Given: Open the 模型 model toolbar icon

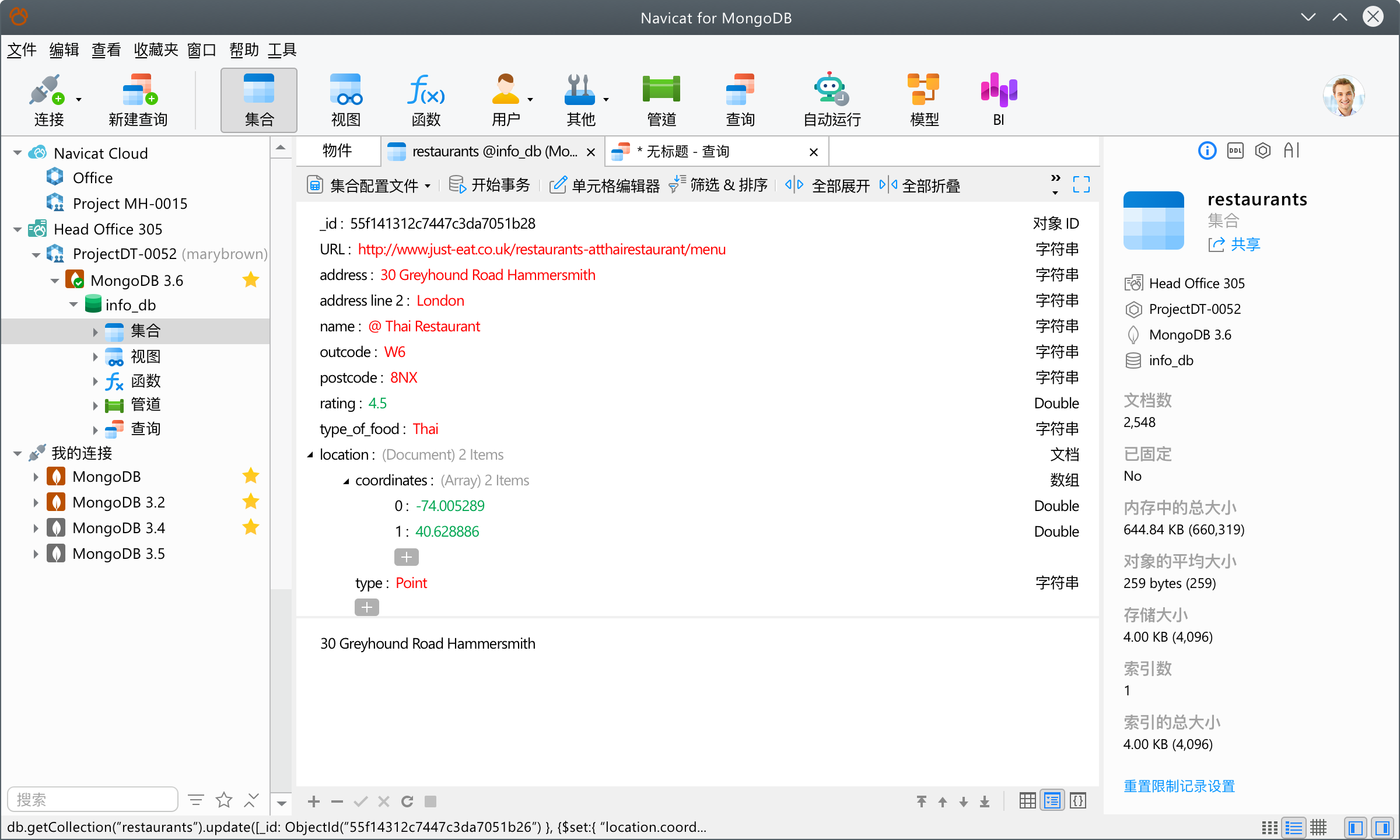Looking at the screenshot, I should pyautogui.click(x=924, y=100).
